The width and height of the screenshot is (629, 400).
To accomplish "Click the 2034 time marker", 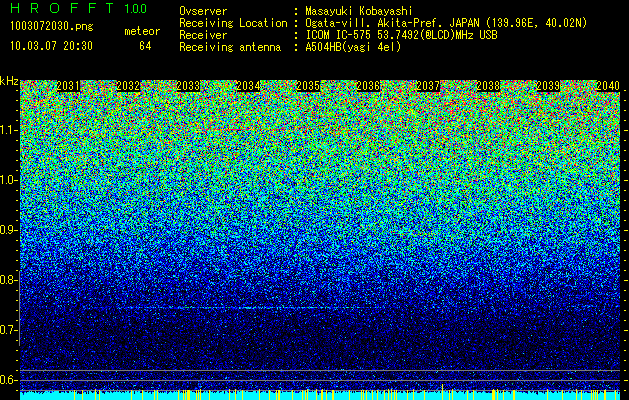I will click(248, 86).
